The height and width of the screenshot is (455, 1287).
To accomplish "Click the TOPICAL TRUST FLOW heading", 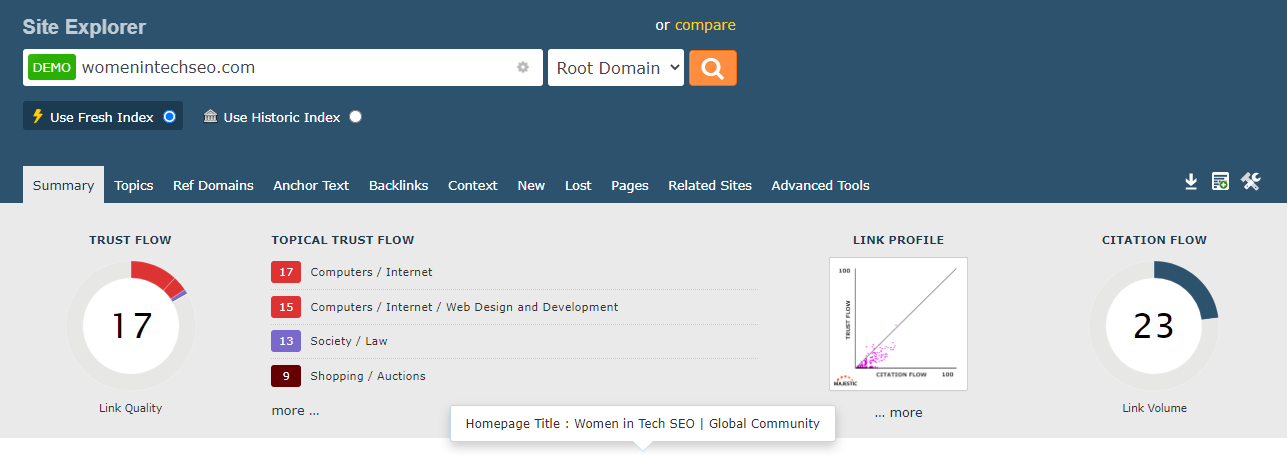I will [x=342, y=240].
